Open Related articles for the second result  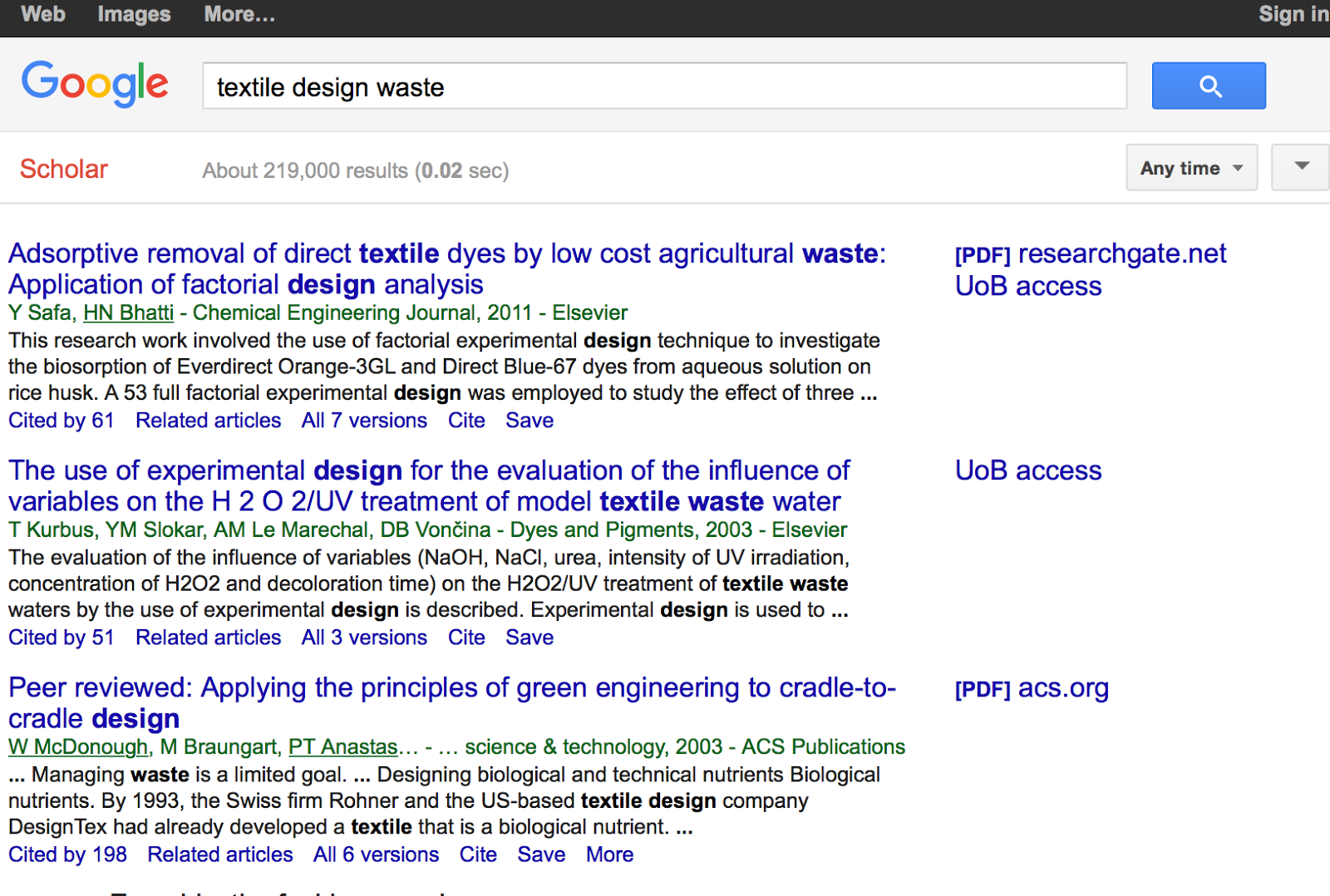(208, 638)
